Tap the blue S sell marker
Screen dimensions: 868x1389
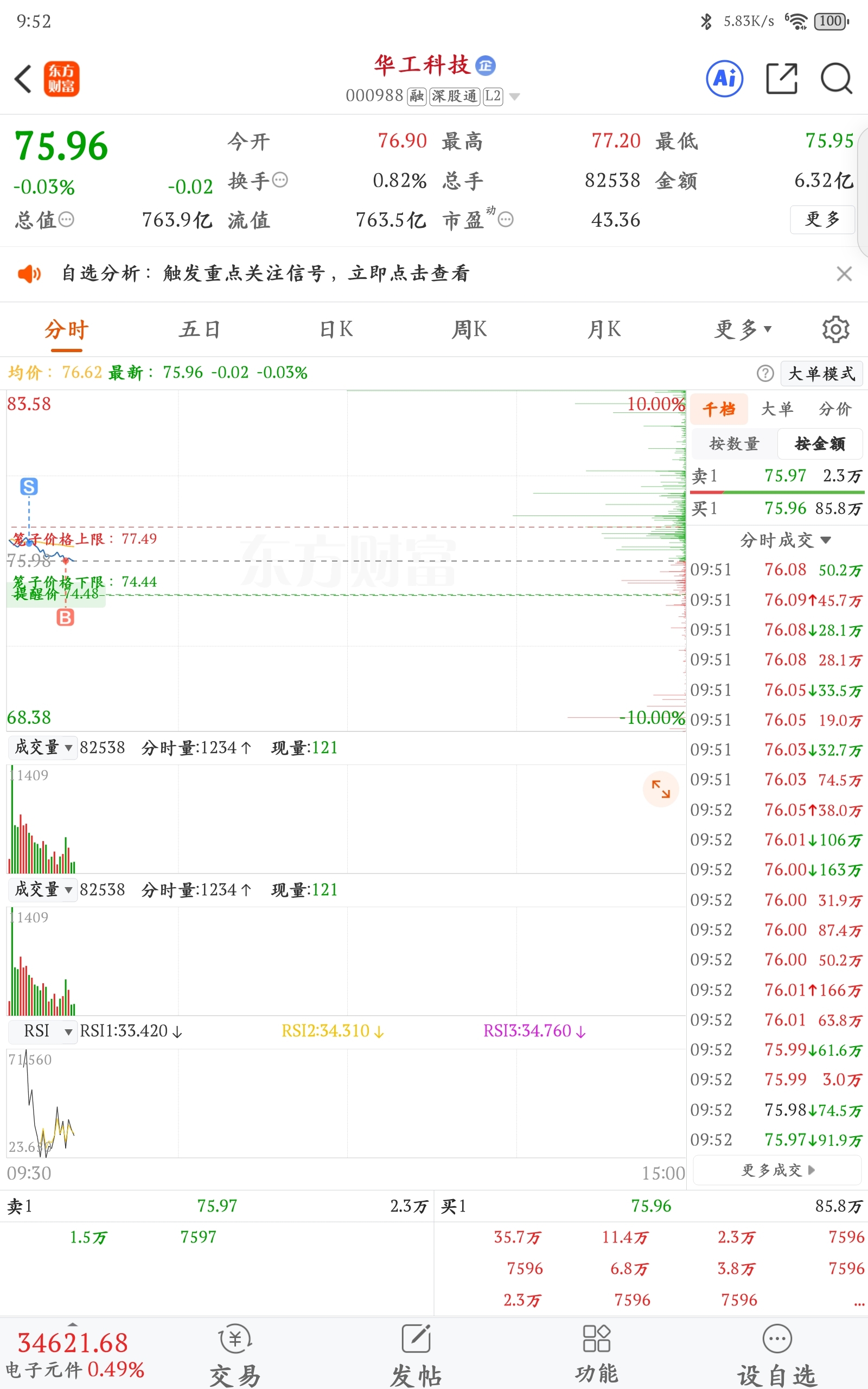click(29, 487)
